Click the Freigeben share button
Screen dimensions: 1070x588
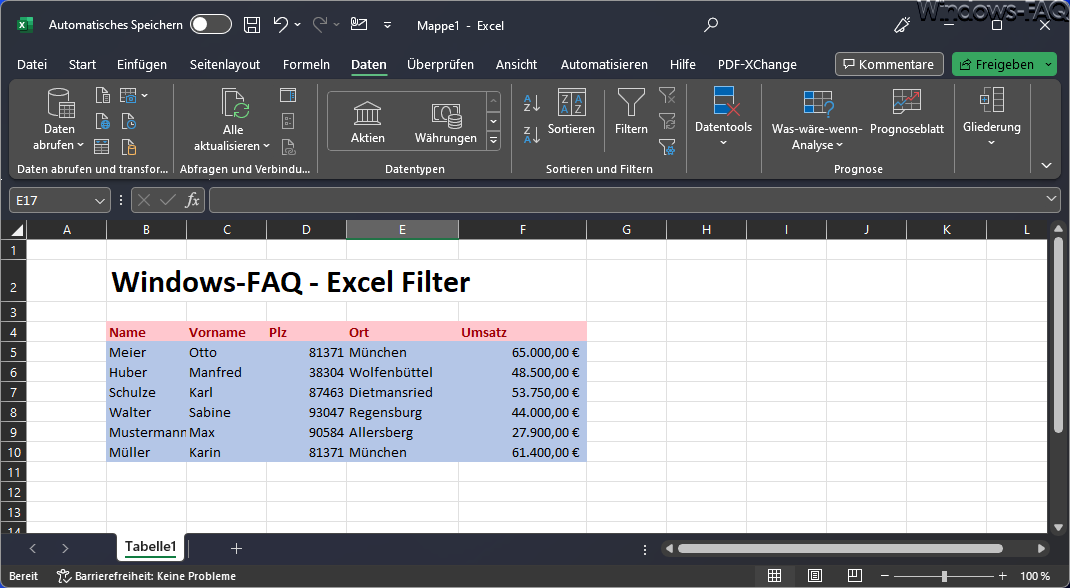click(997, 64)
